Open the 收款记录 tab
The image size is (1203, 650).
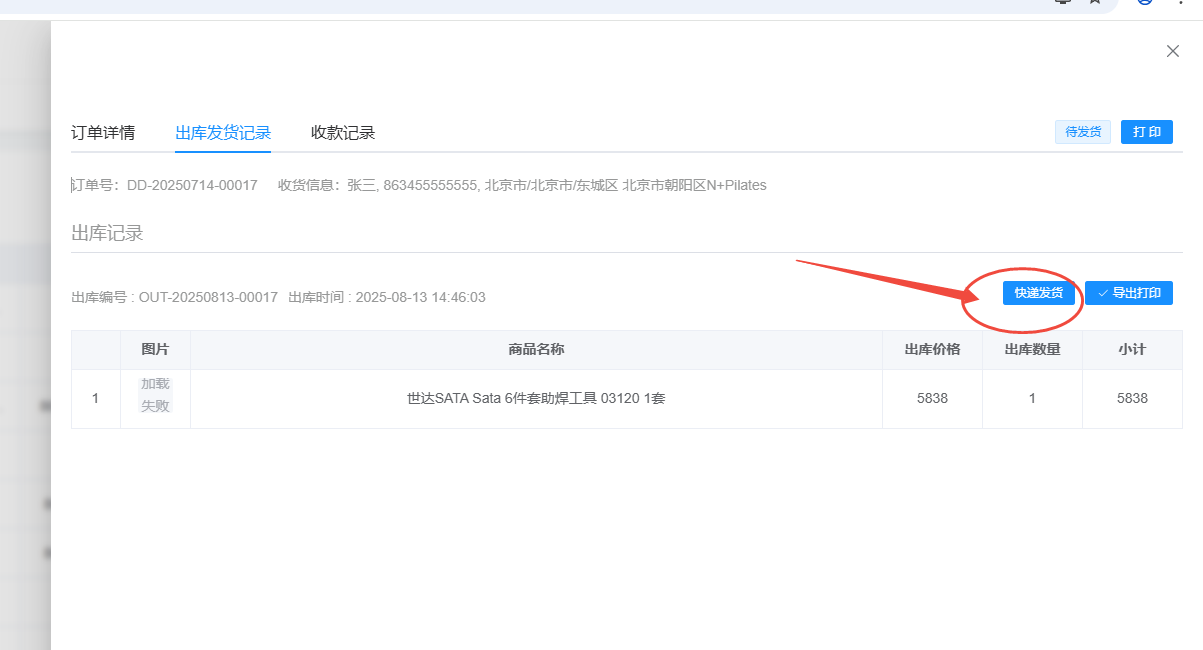point(343,133)
